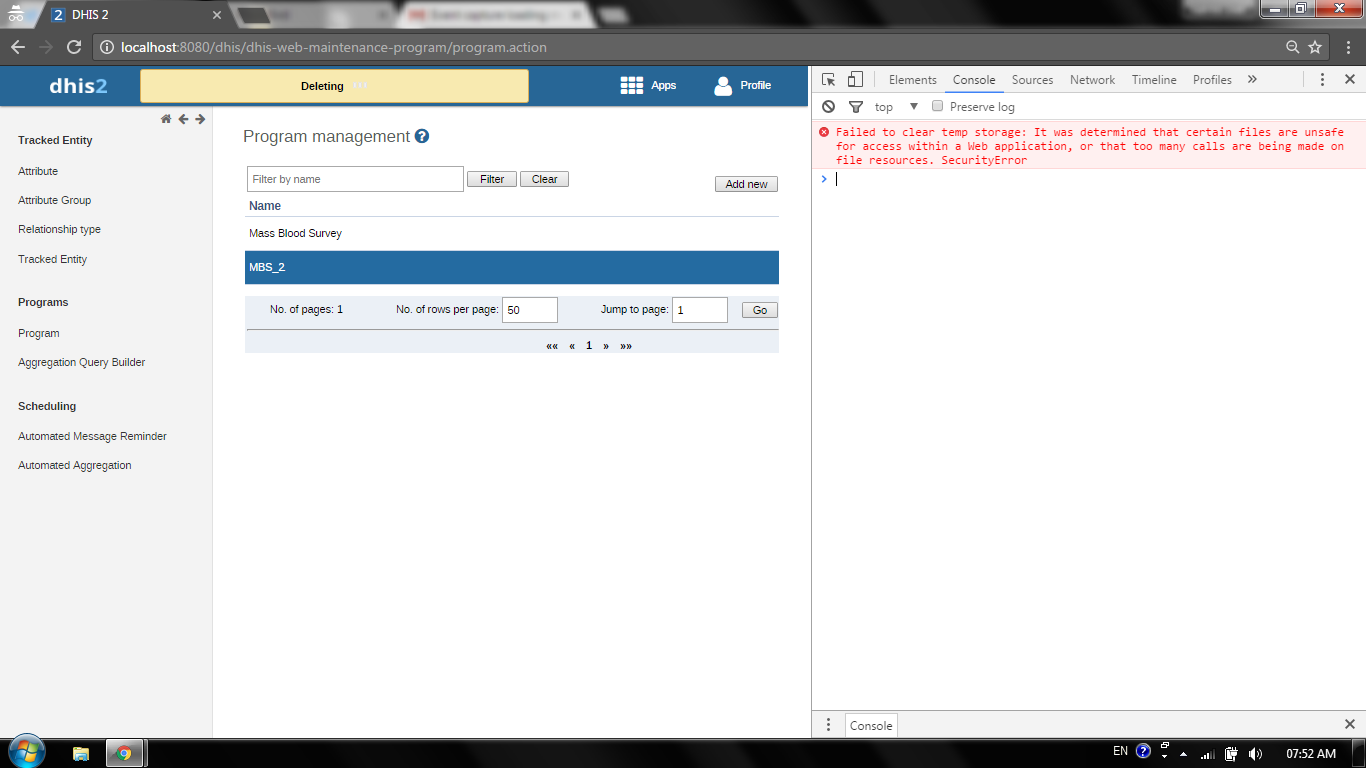Go to the first page with ««
Image resolution: width=1366 pixels, height=768 pixels.
click(552, 346)
